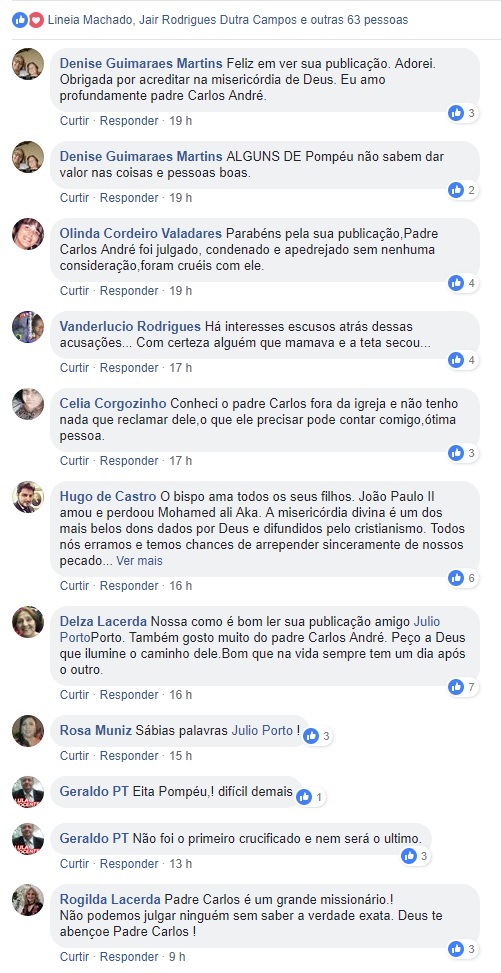
Task: Open the like count on Delza Lacerda's comment
Action: coord(463,687)
